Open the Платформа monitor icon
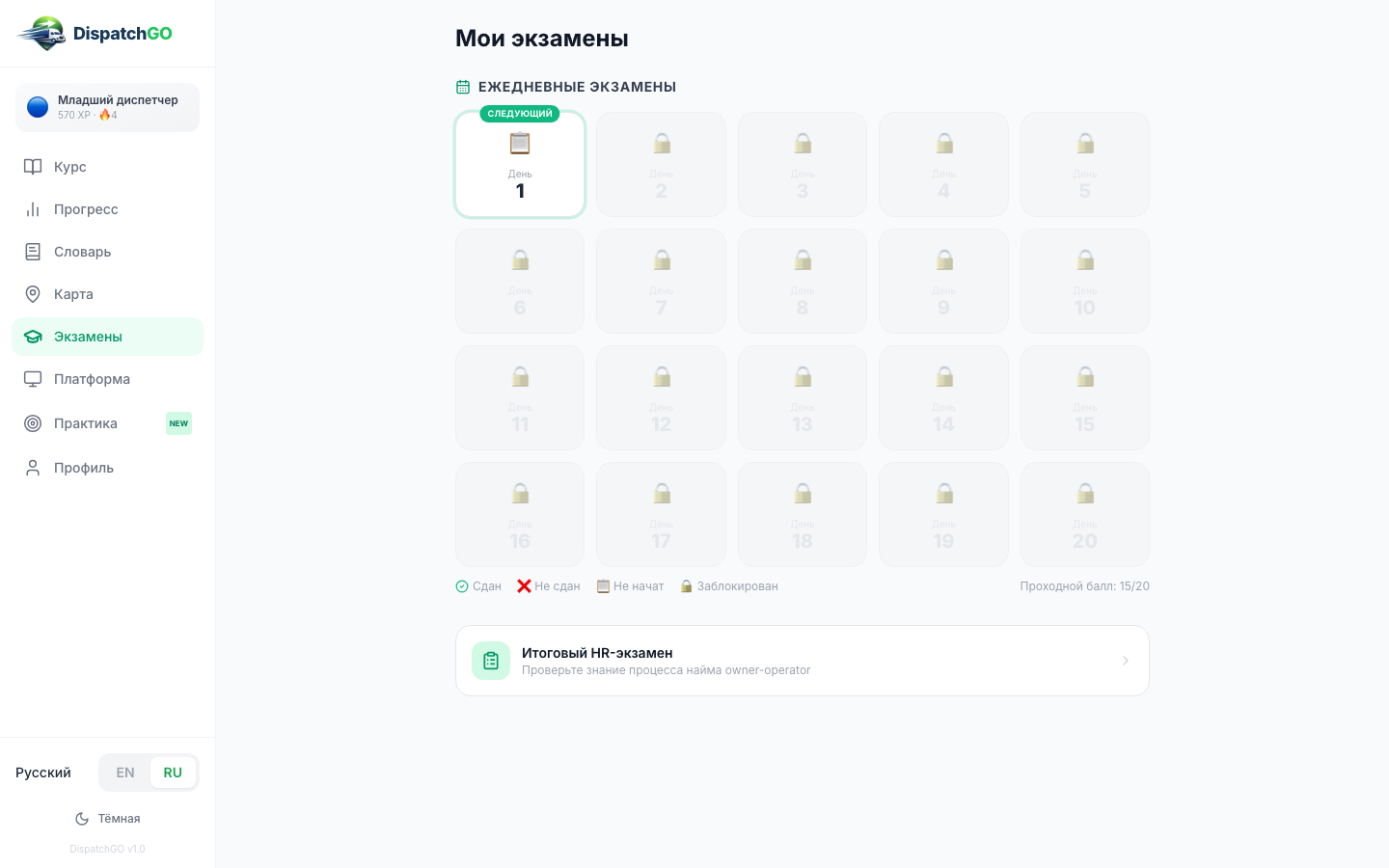This screenshot has width=1389, height=868. click(33, 379)
